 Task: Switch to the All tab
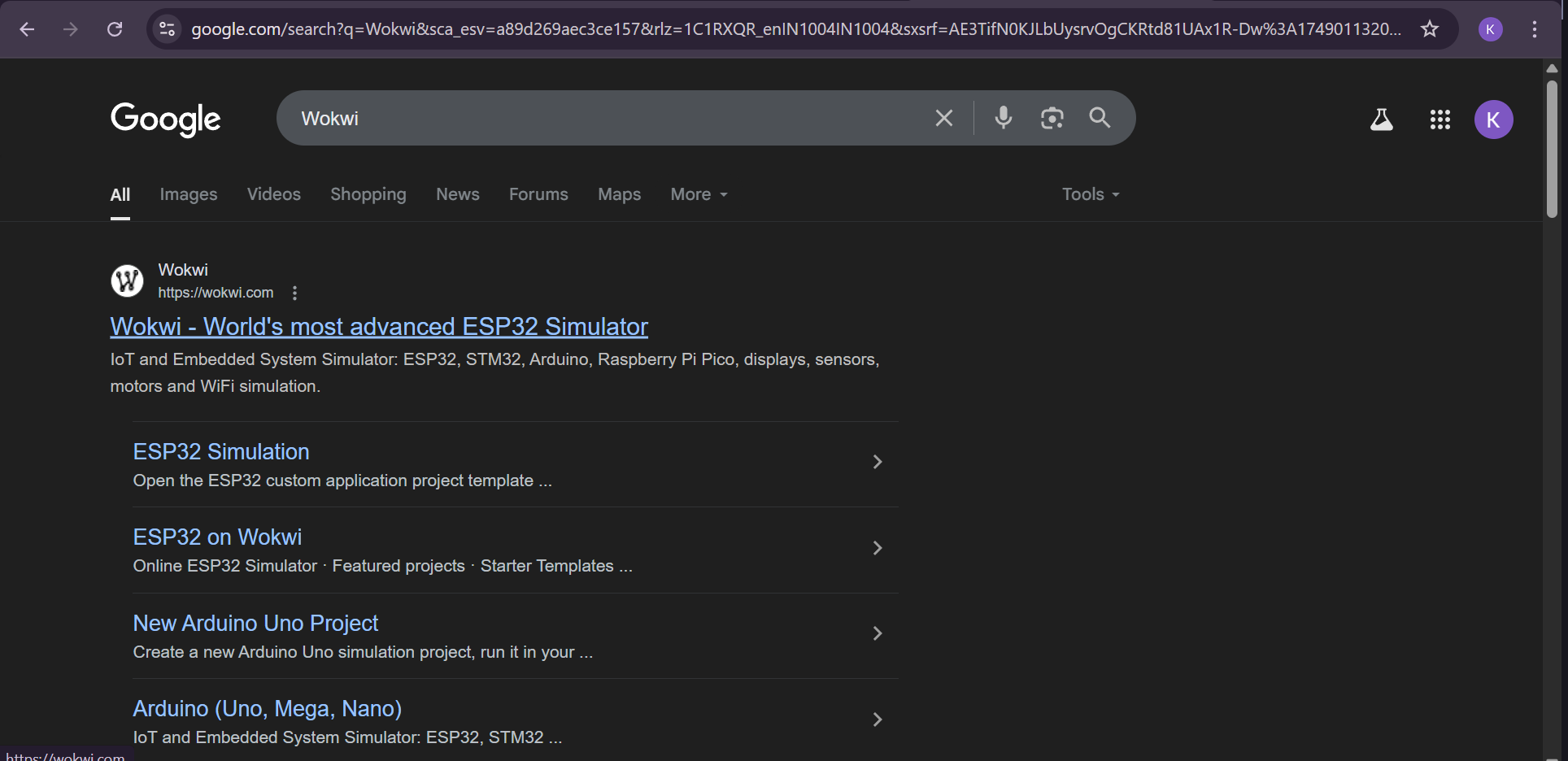tap(120, 194)
